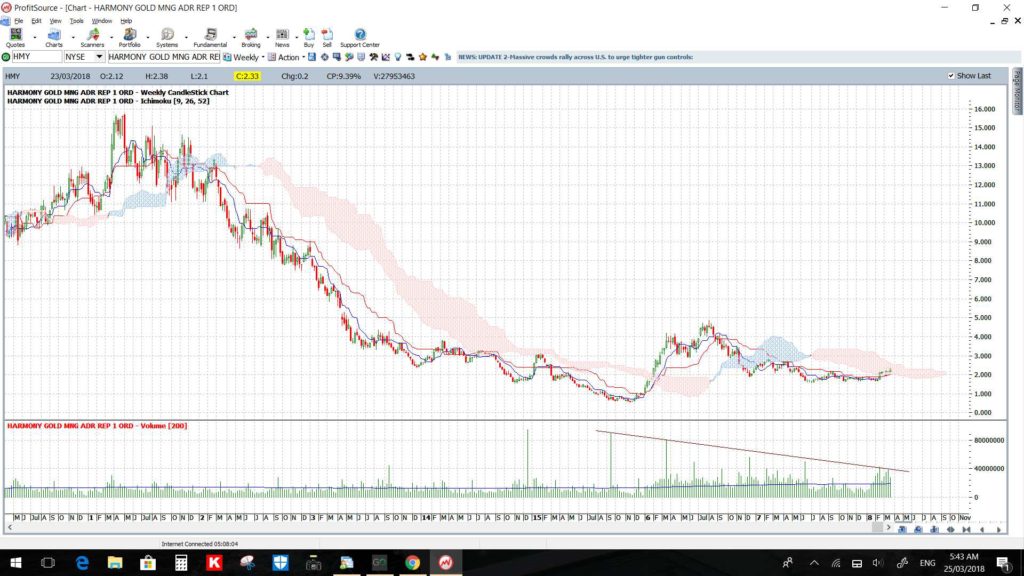
Task: Click the first blue zoom icon below the date axis
Action: pyautogui.click(x=902, y=530)
